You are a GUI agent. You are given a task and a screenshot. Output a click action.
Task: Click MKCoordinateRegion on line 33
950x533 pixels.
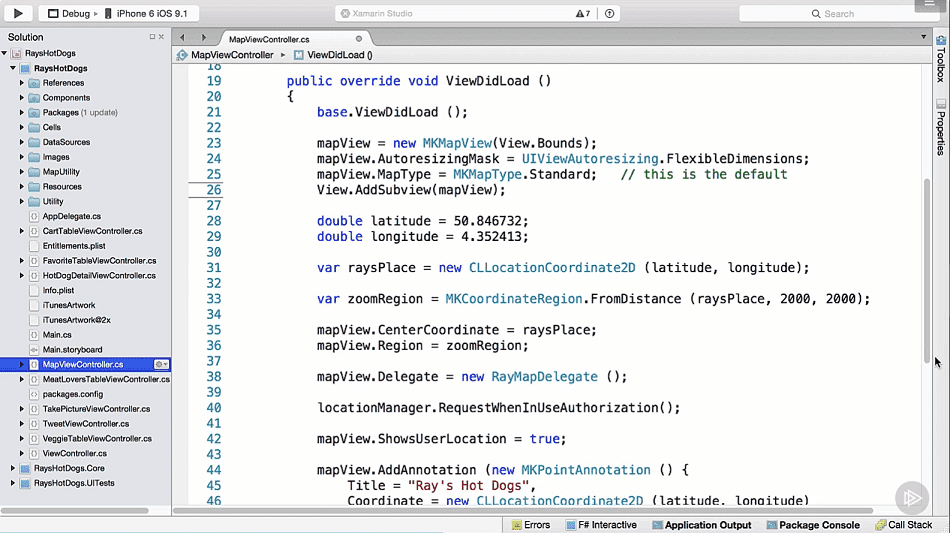pos(514,299)
